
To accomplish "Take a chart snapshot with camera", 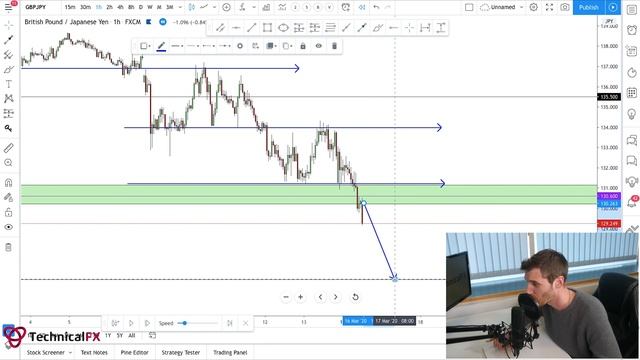I will 565,7.
